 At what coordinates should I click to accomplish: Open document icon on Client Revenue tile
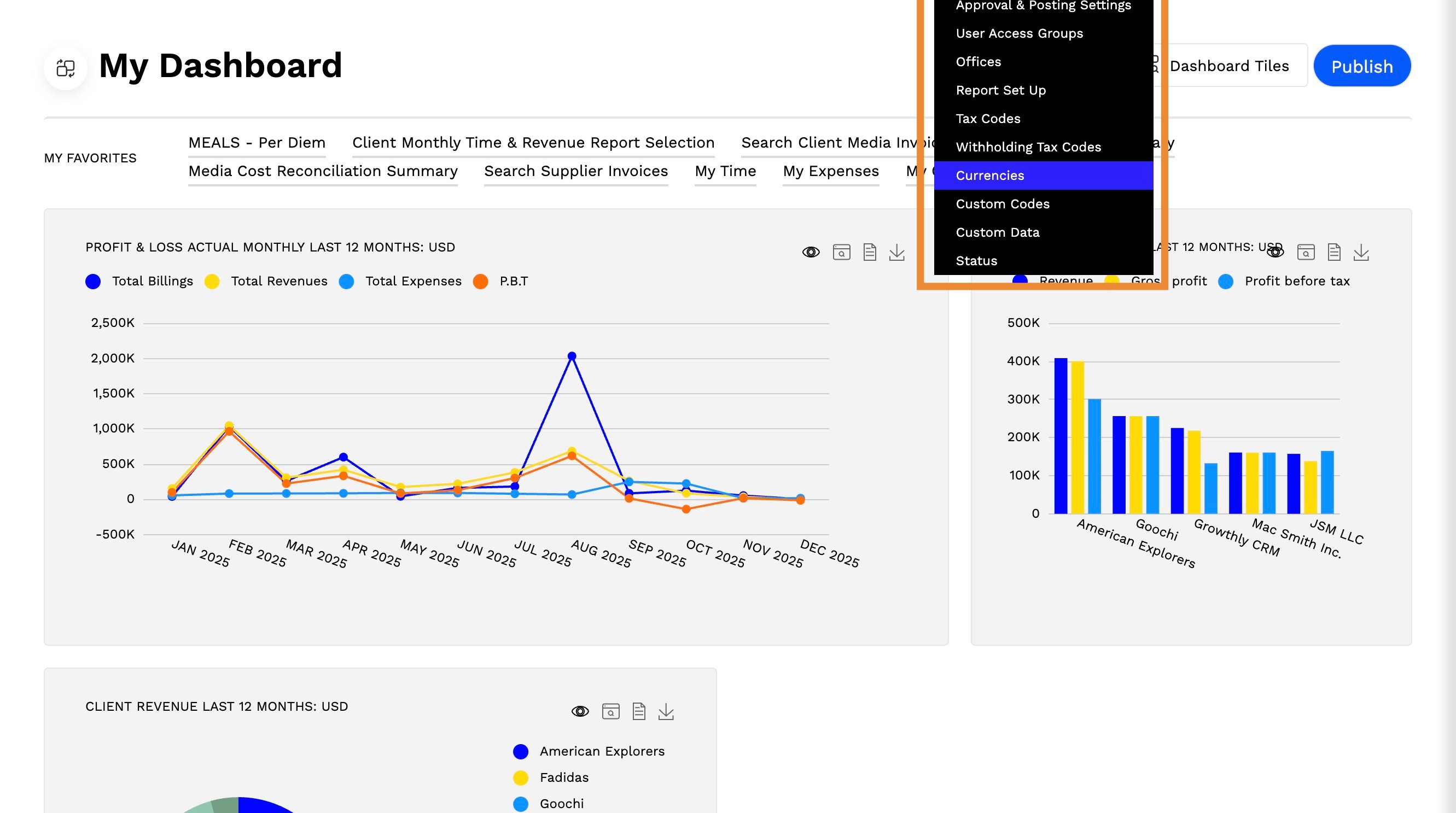coord(639,712)
